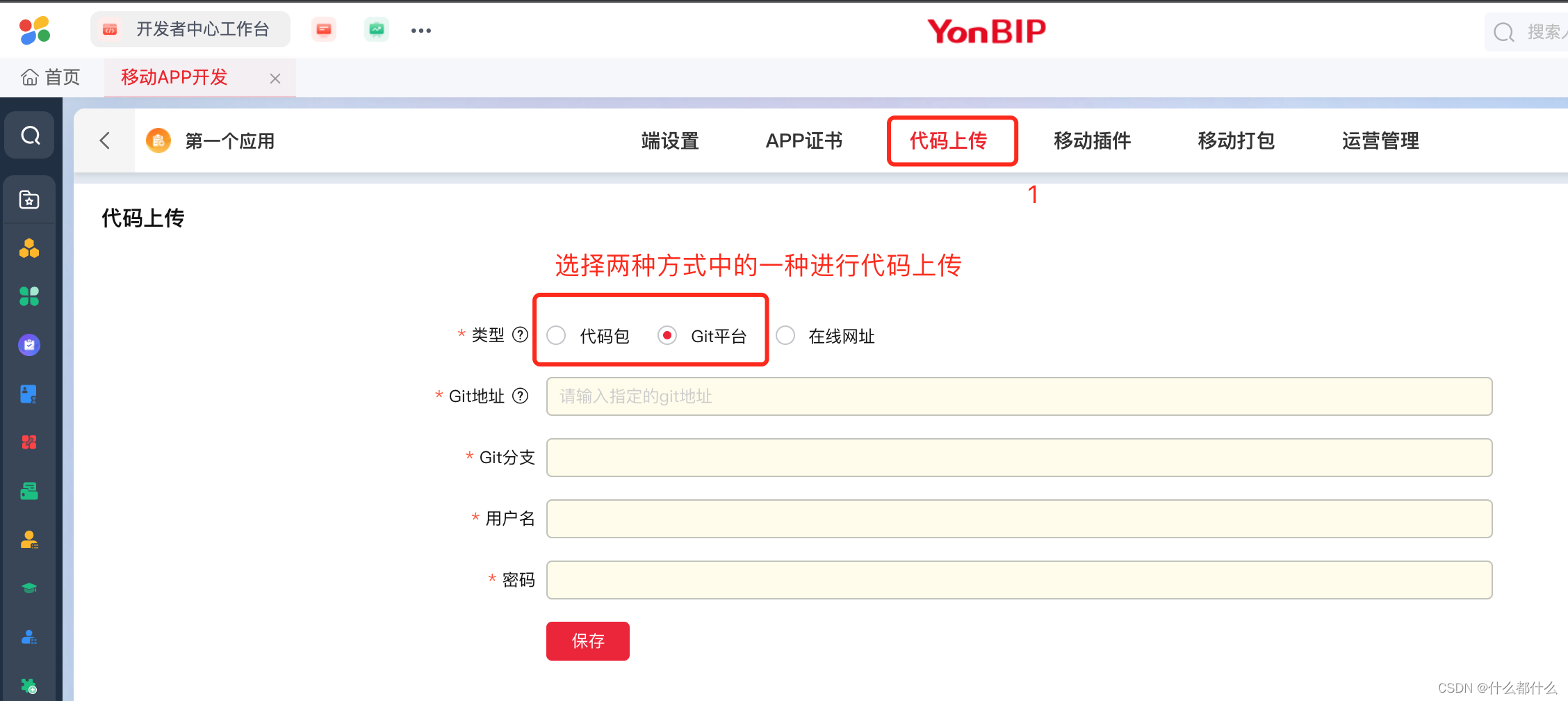Screen dimensions: 1568x701
Task: Open the yellow user list icon in sidebar
Action: (29, 540)
